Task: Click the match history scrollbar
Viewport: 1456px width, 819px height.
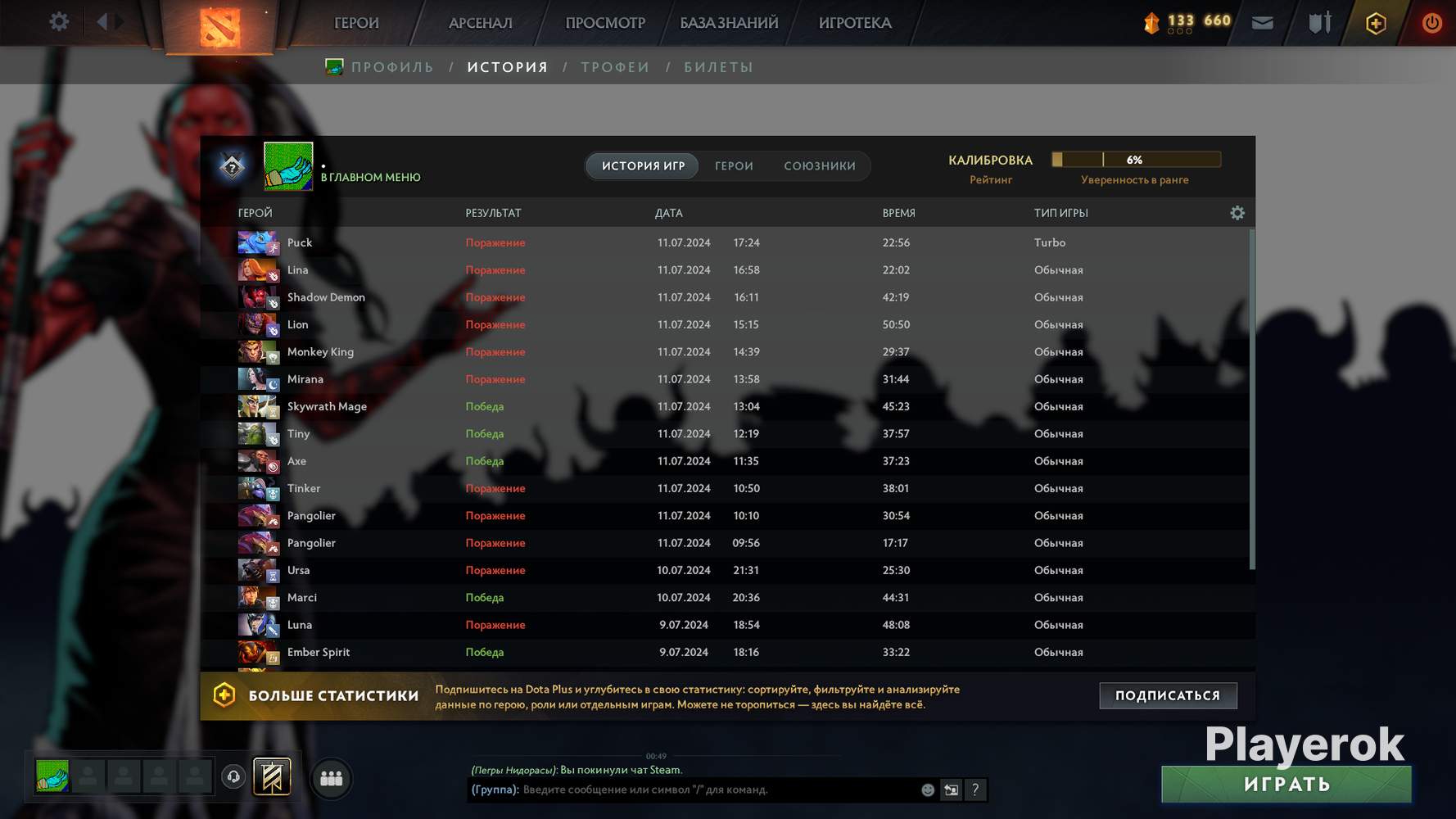Action: pyautogui.click(x=1251, y=400)
